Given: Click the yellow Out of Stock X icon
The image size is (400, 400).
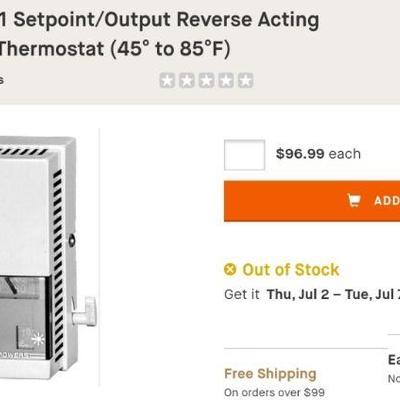Looking at the screenshot, I should pos(230,269).
